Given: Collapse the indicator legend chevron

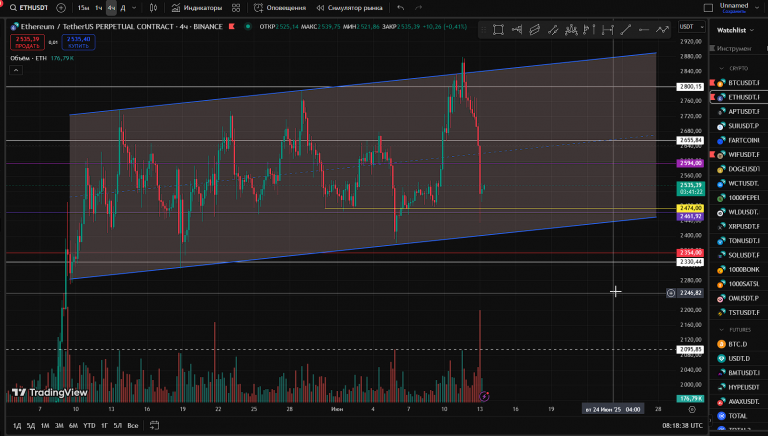Looking at the screenshot, I should pyautogui.click(x=16, y=71).
